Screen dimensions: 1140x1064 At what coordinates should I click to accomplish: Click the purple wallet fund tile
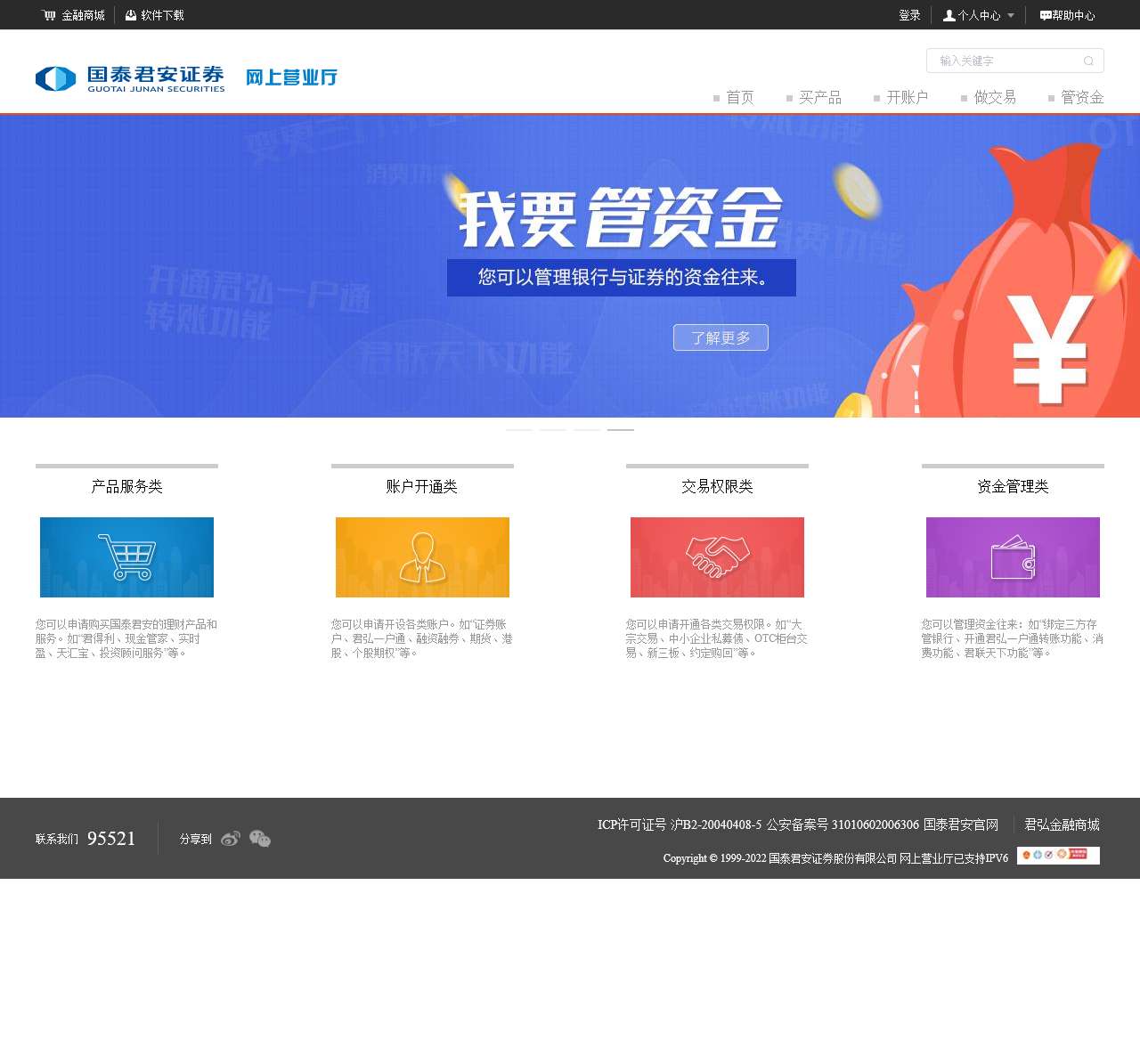(1013, 557)
